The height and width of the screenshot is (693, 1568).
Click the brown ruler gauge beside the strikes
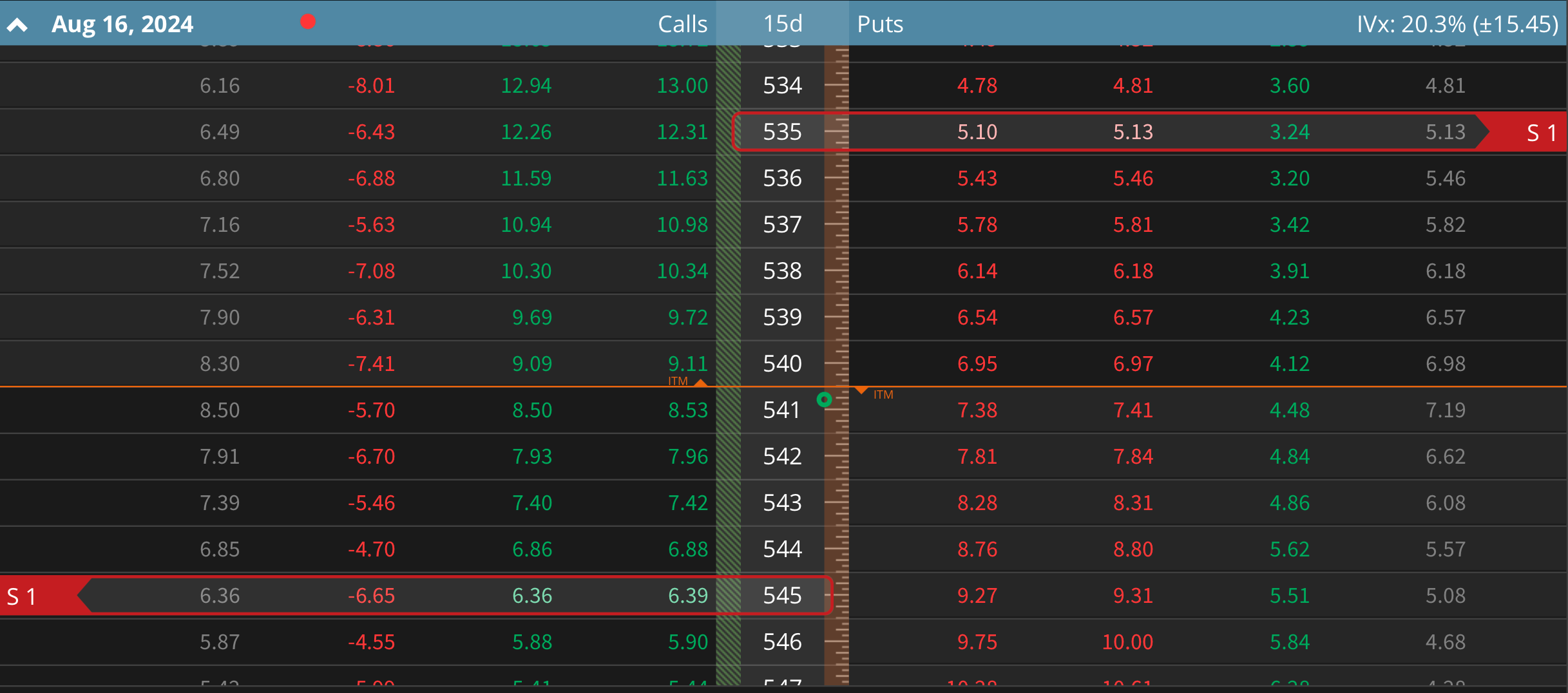[x=836, y=322]
